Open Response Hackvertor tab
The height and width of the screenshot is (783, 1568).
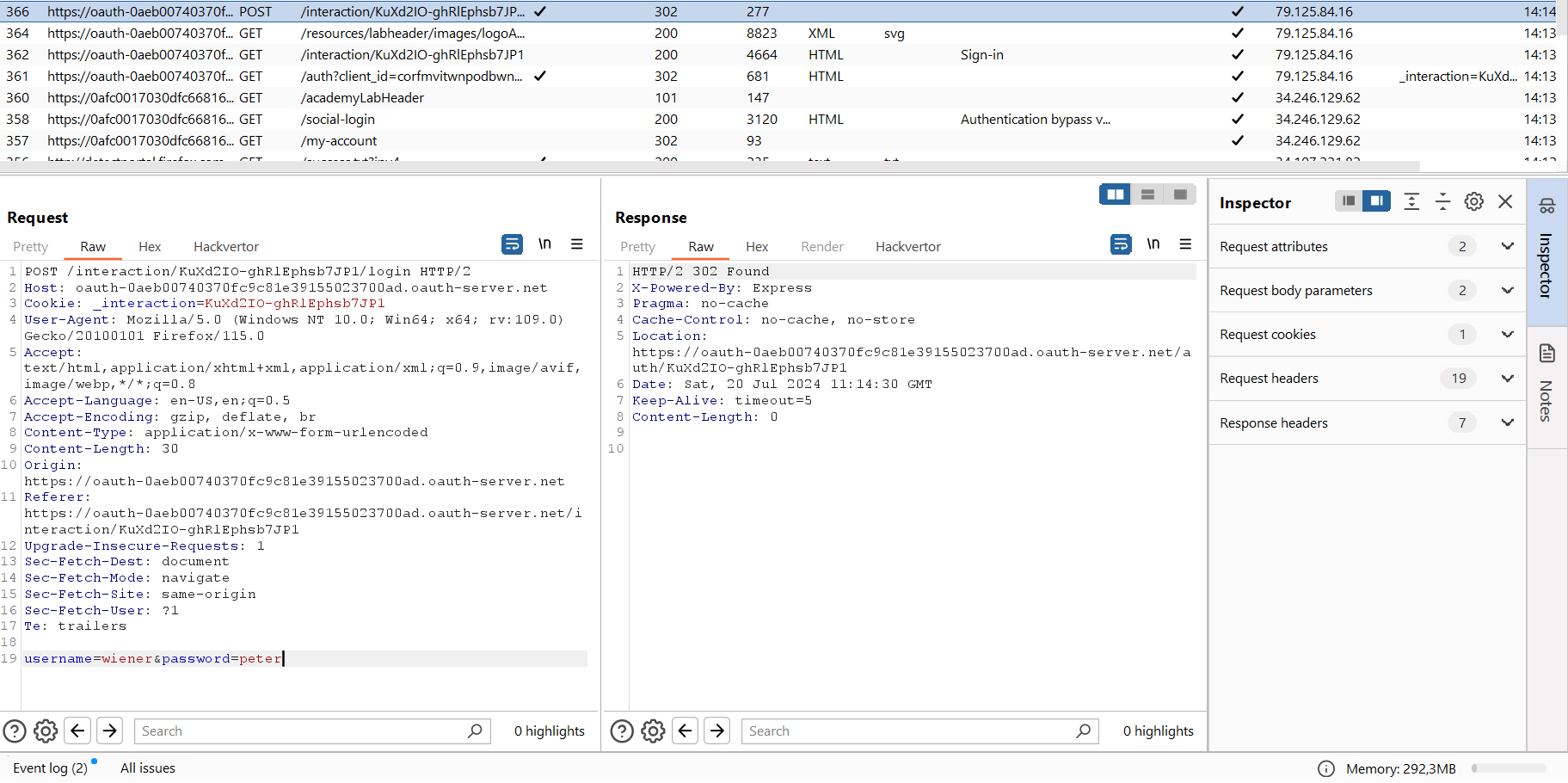click(x=908, y=247)
